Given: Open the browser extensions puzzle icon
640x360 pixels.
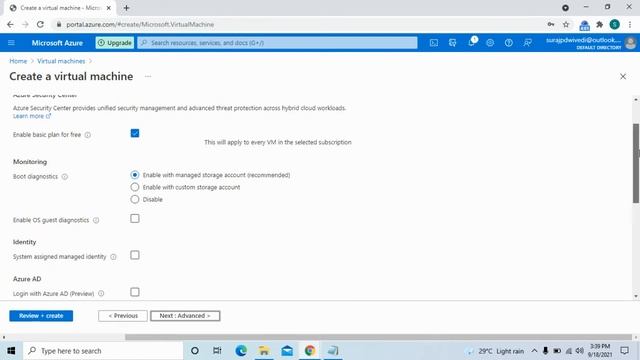Looking at the screenshot, I should 600,24.
